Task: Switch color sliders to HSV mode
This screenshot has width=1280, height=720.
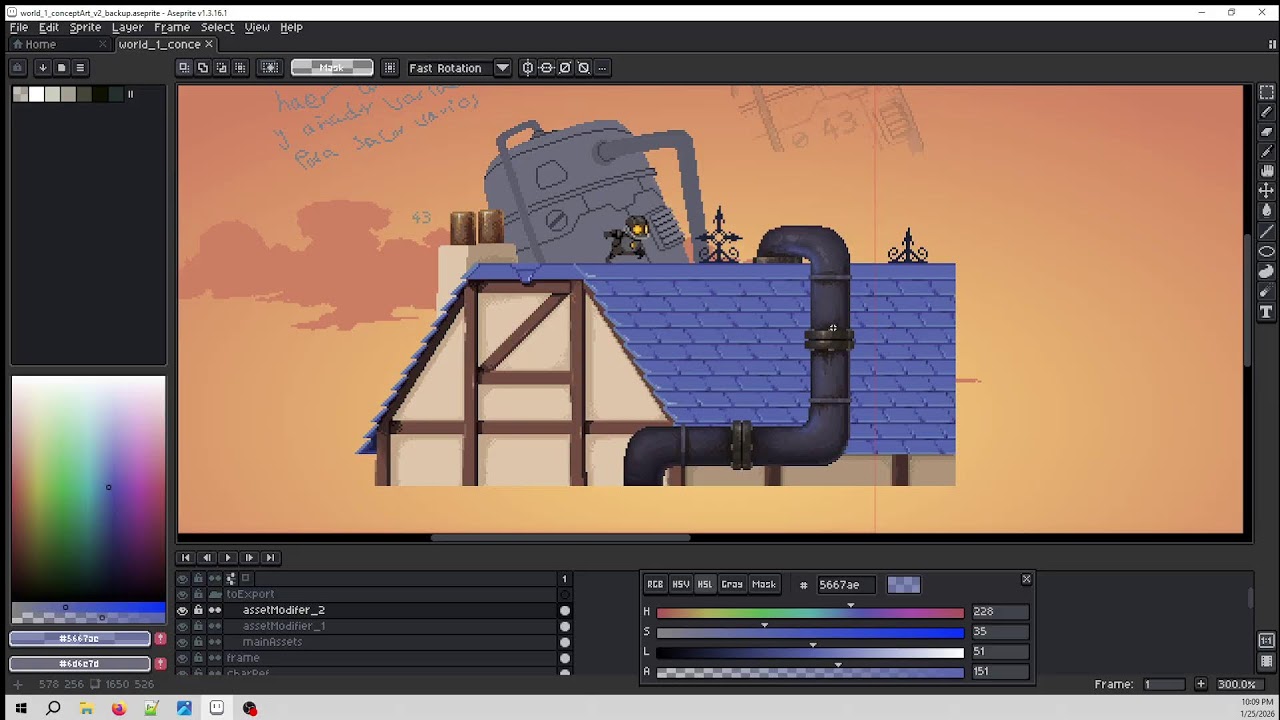Action: coord(681,584)
